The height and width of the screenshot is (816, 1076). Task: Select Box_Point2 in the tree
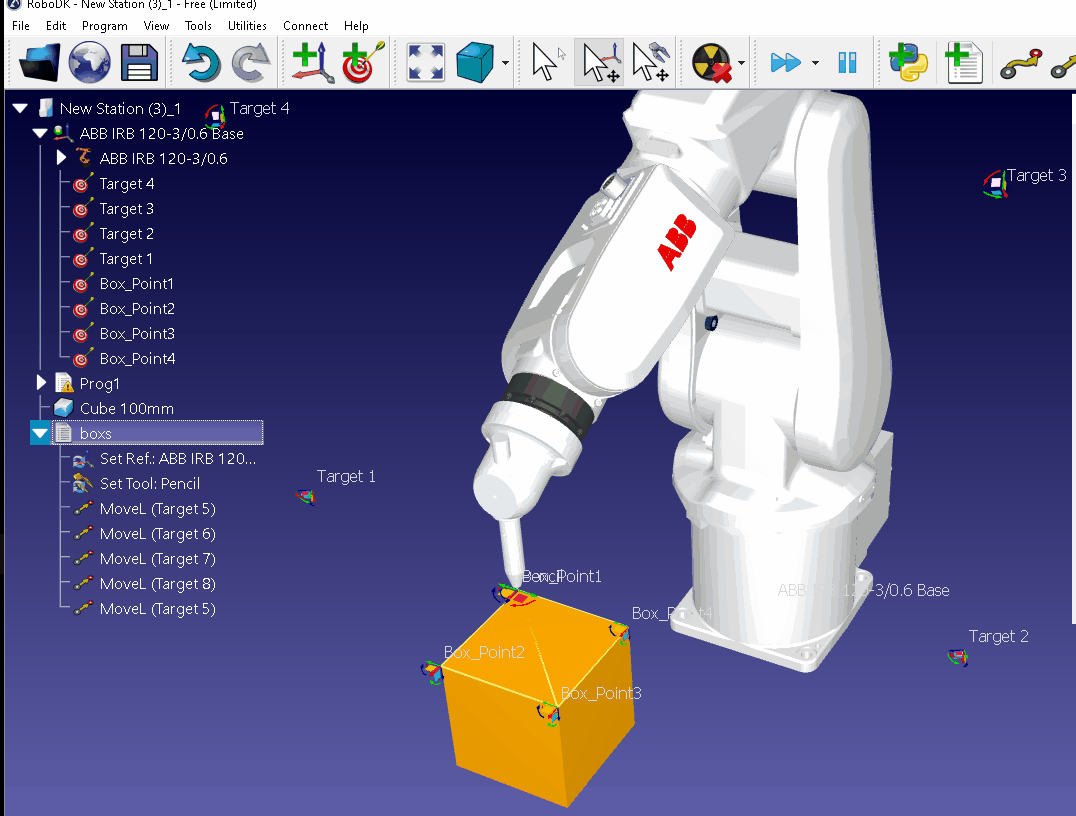137,308
